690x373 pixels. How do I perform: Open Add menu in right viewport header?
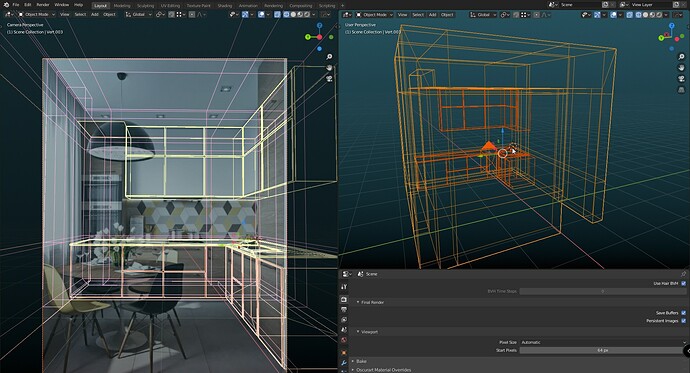tap(433, 15)
